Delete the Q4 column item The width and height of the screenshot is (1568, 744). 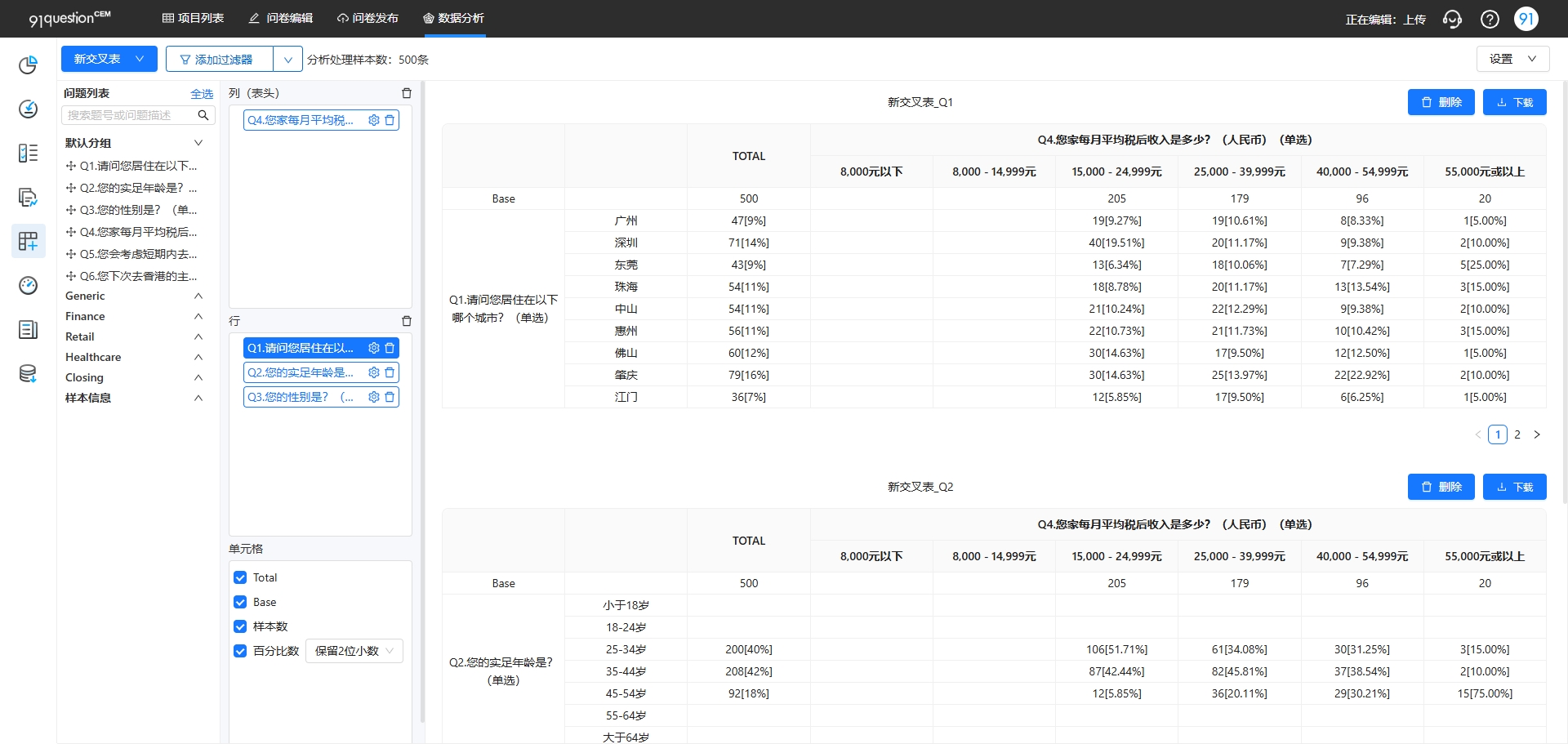(x=390, y=120)
